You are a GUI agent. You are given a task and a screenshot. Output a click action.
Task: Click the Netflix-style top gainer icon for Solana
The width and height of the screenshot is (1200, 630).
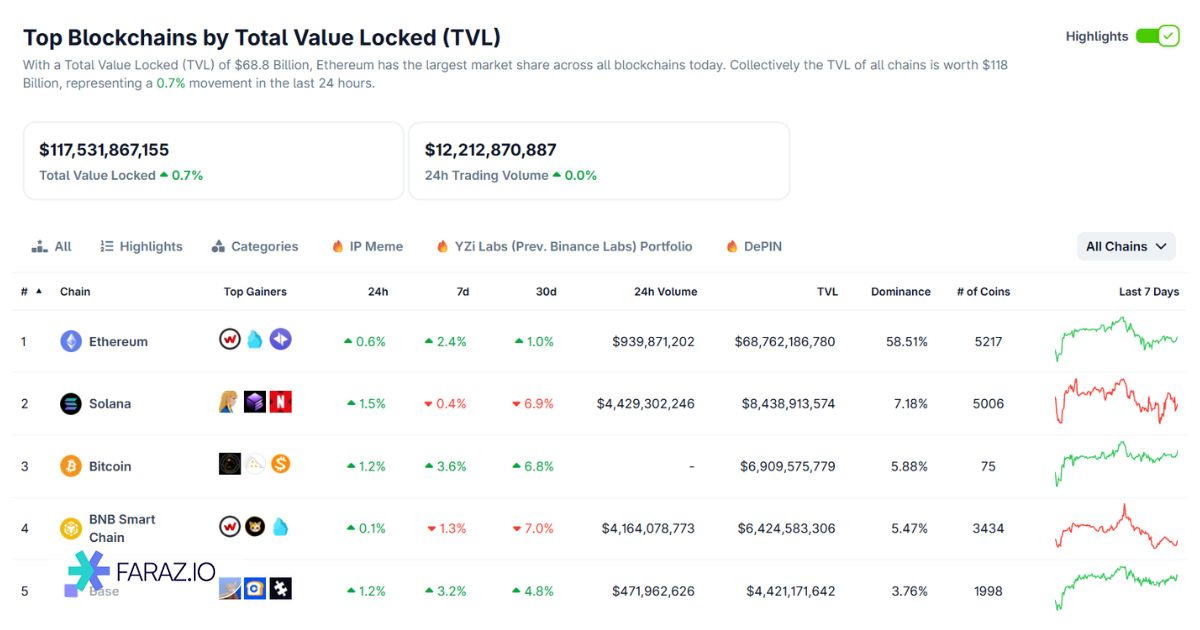[x=281, y=402]
